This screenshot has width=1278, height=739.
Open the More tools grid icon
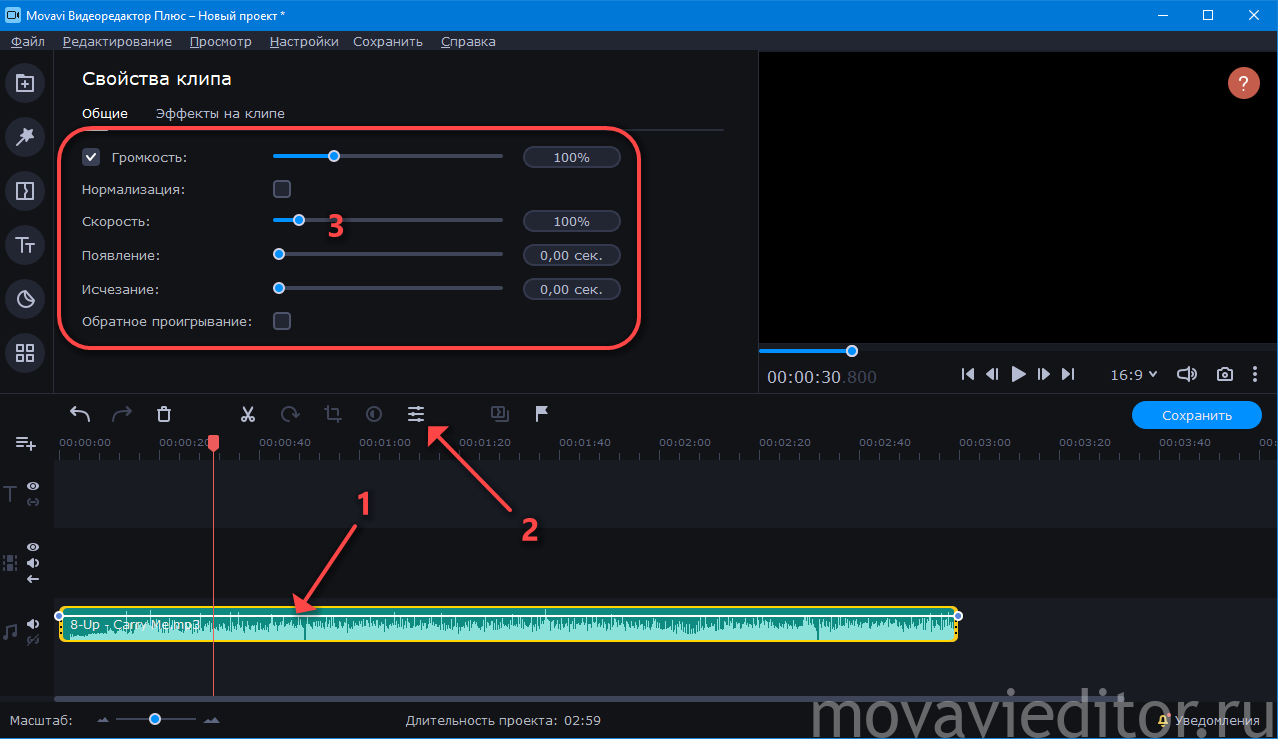[25, 353]
